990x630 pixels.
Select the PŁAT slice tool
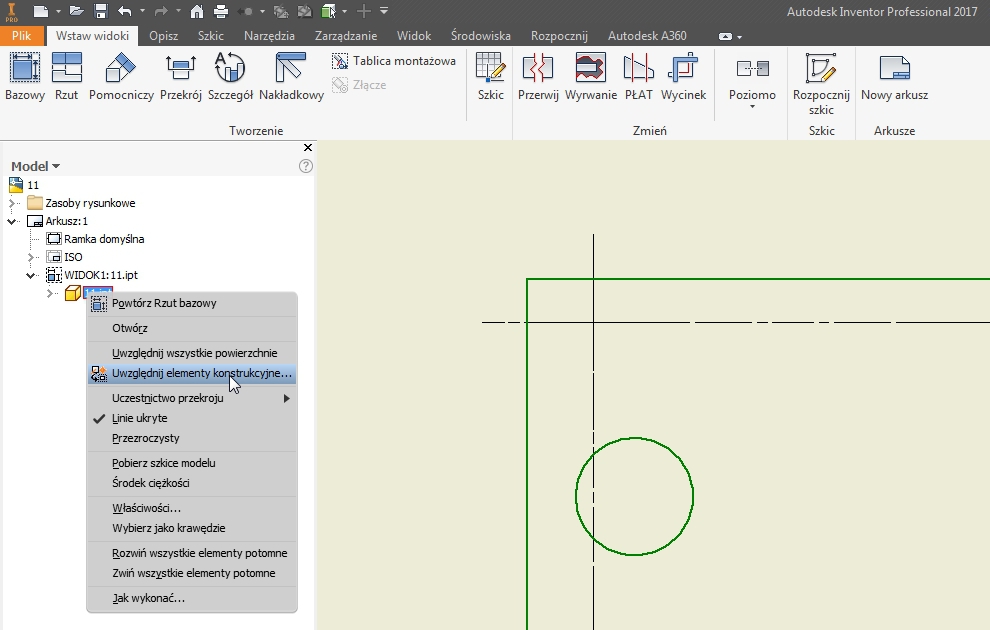[x=638, y=77]
